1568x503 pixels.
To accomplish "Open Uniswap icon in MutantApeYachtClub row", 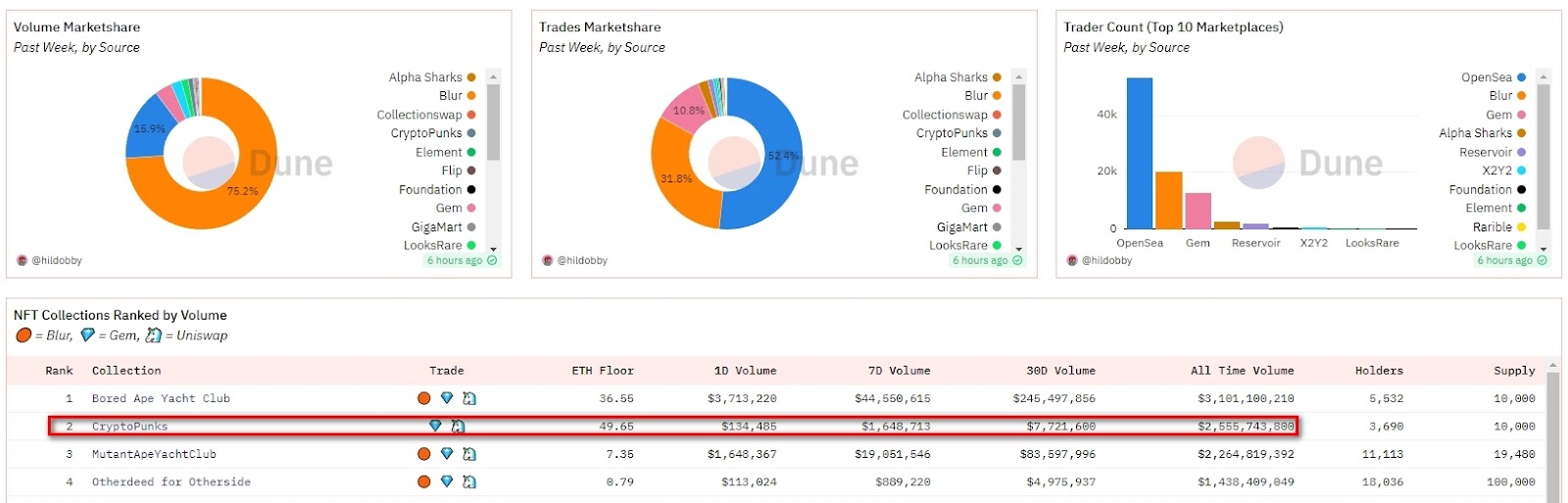I will click(x=469, y=454).
